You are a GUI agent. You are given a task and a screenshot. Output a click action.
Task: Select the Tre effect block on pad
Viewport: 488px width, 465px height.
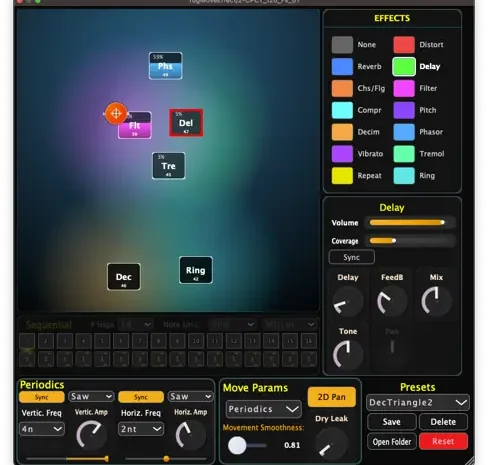[169, 166]
